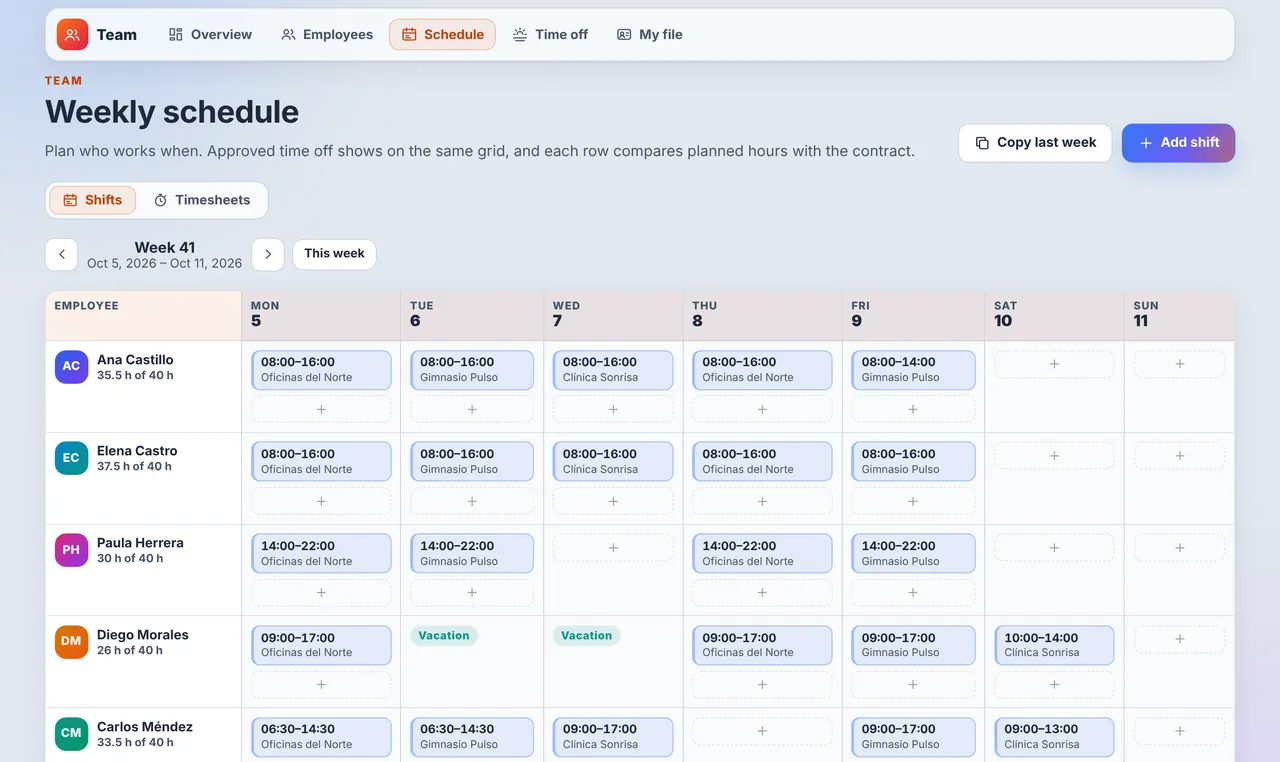Add shift for Ana Castillo on Sunday 11

click(x=1180, y=364)
